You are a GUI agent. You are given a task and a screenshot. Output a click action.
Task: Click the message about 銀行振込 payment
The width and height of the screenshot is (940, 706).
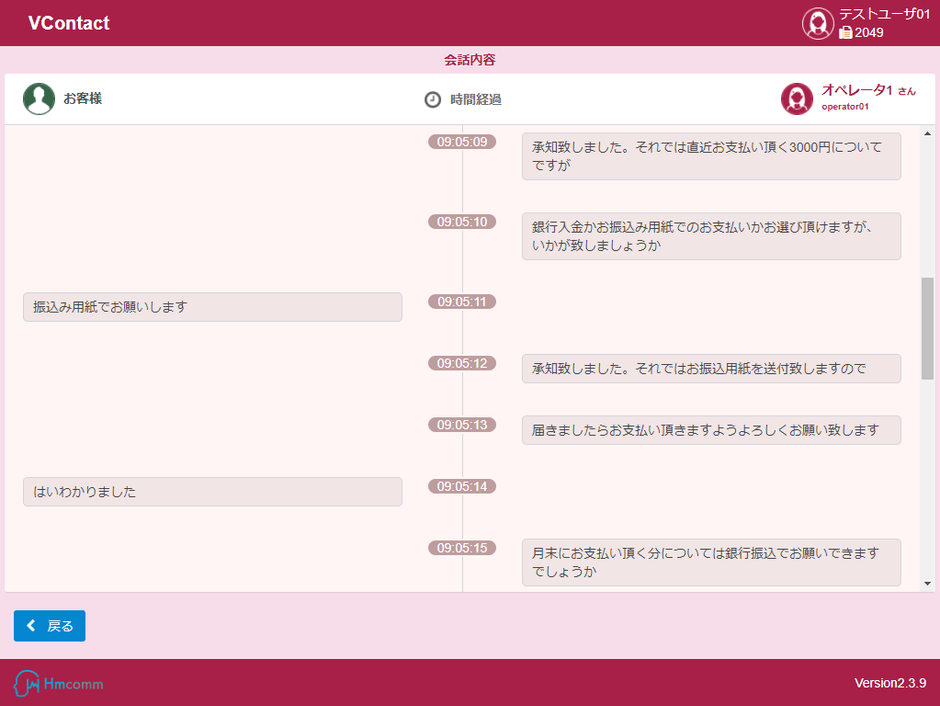(x=711, y=562)
